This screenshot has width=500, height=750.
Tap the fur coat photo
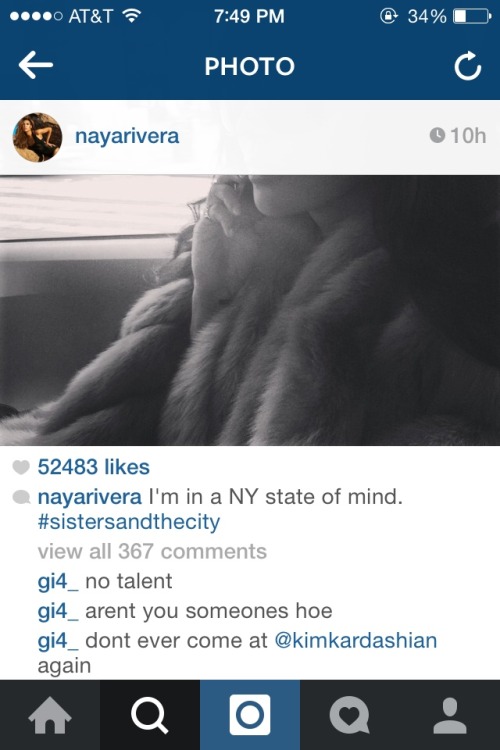[x=250, y=310]
